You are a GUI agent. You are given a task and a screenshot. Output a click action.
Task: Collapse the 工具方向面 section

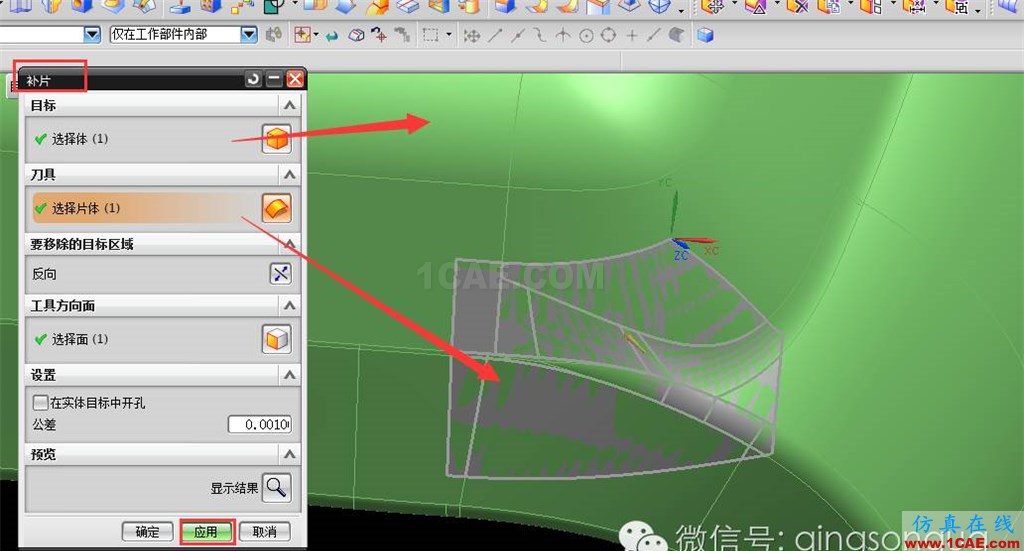(x=289, y=306)
